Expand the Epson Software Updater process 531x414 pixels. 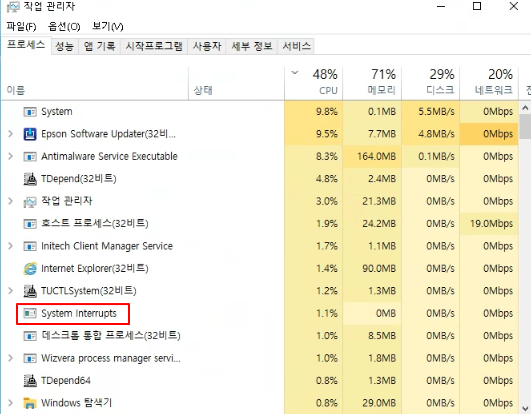[10, 134]
